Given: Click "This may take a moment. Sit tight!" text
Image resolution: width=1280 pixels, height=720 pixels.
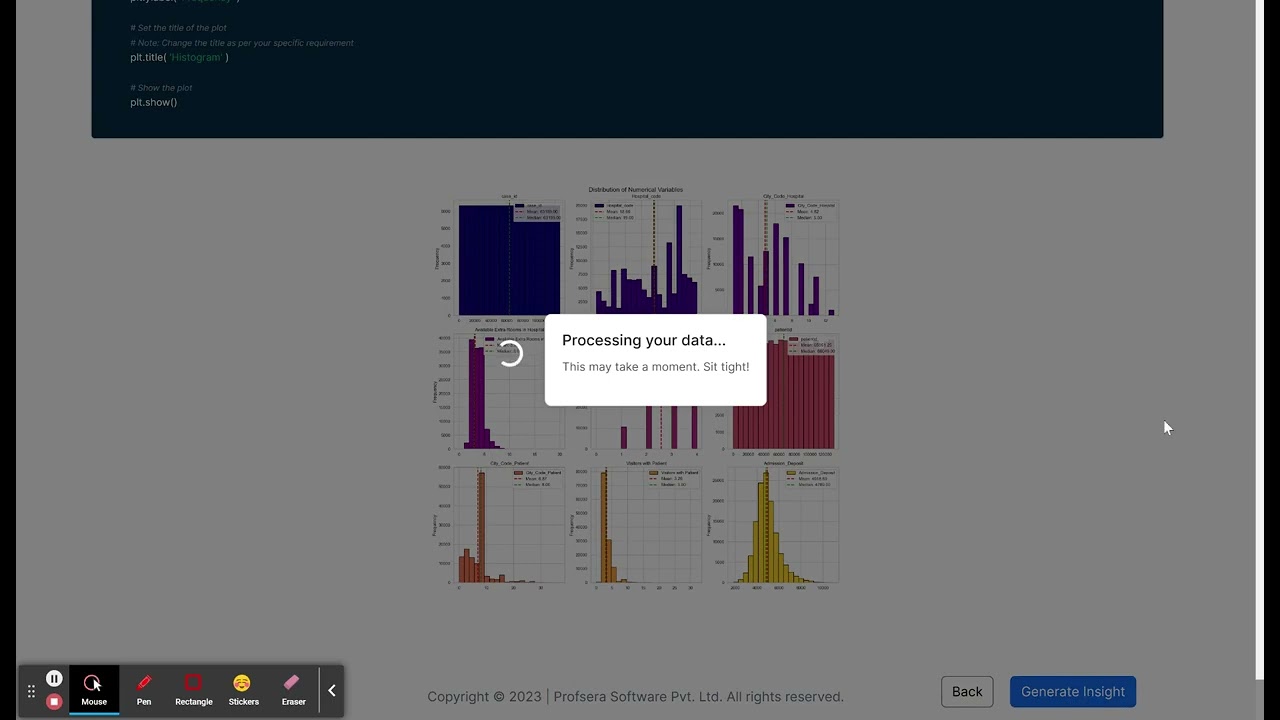Looking at the screenshot, I should (655, 367).
